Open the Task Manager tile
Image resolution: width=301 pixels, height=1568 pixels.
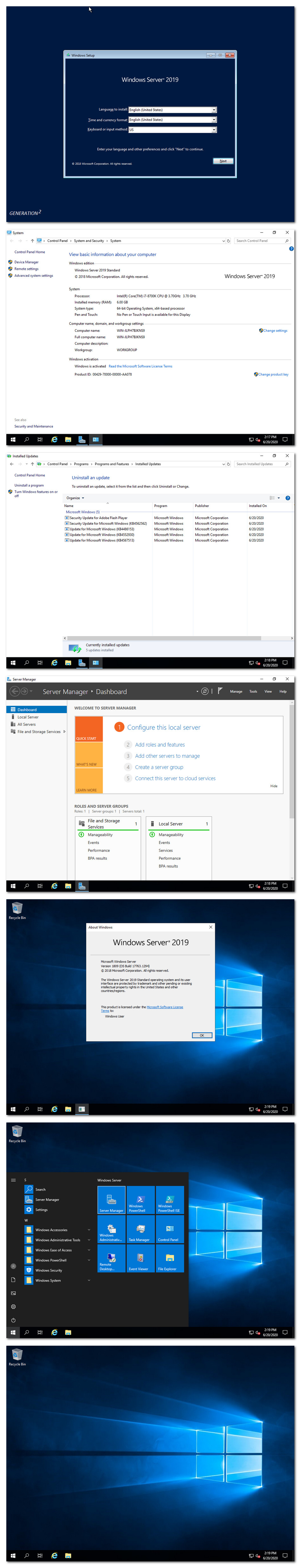pos(141,1229)
